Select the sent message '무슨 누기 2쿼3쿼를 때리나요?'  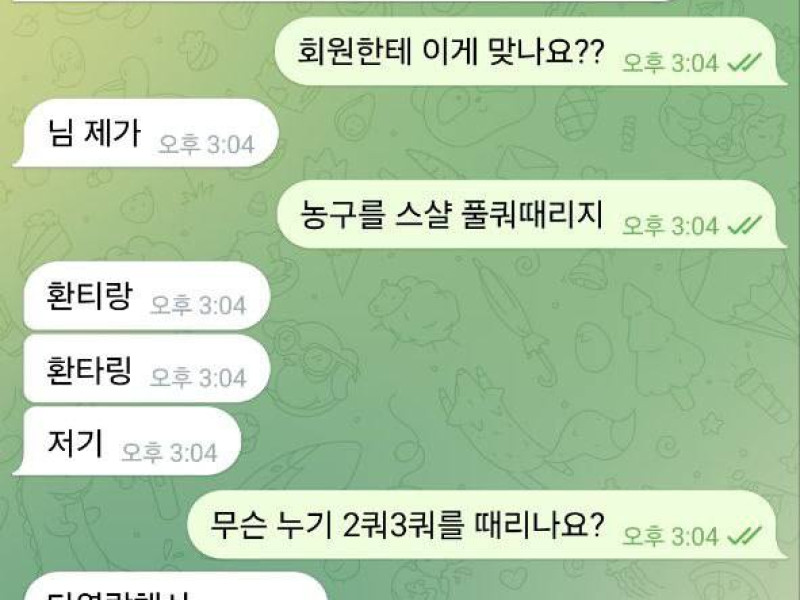(487, 524)
